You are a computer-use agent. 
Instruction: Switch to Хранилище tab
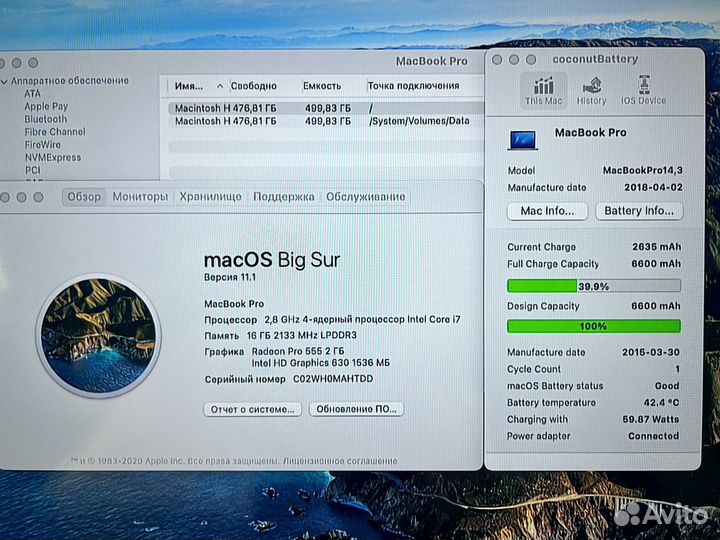click(210, 197)
